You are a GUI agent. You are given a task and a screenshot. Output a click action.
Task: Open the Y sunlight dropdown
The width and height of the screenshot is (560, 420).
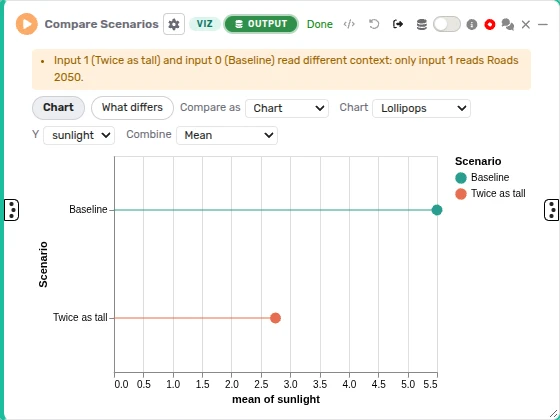point(79,135)
